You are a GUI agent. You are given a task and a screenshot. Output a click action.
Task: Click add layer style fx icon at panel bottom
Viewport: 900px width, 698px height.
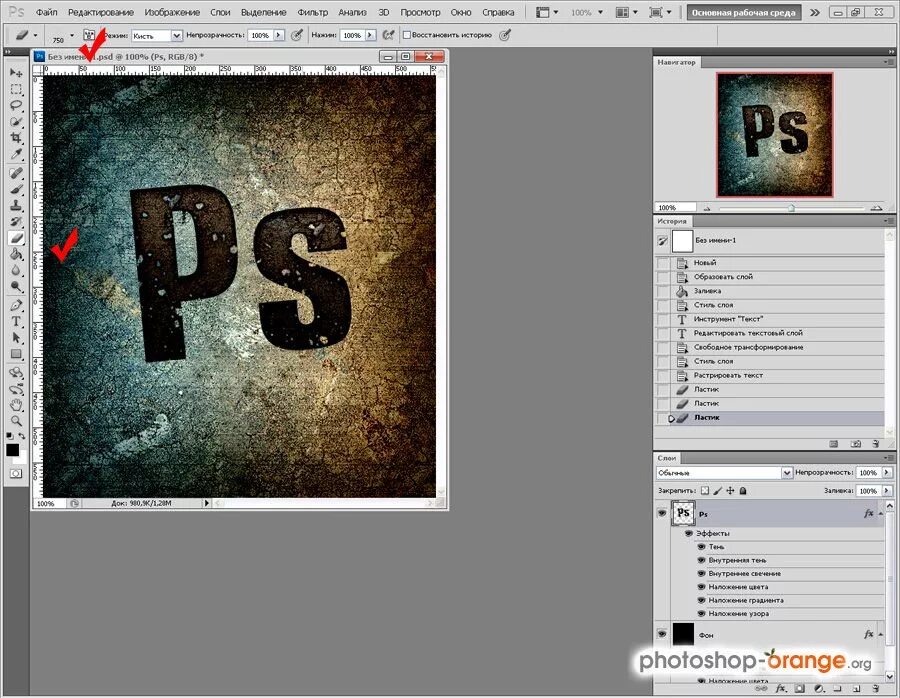[x=780, y=688]
